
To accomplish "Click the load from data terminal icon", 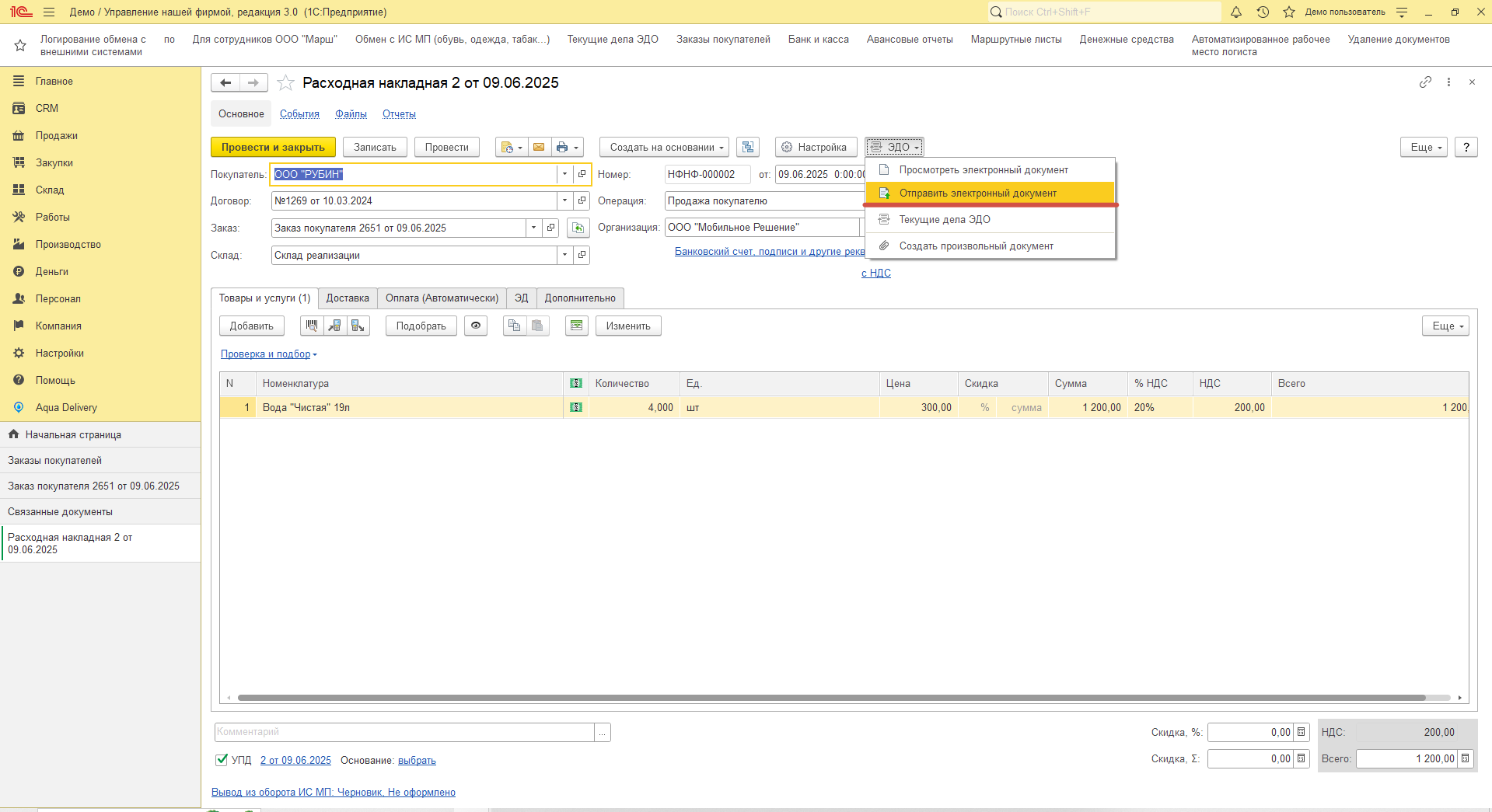I will click(x=335, y=326).
